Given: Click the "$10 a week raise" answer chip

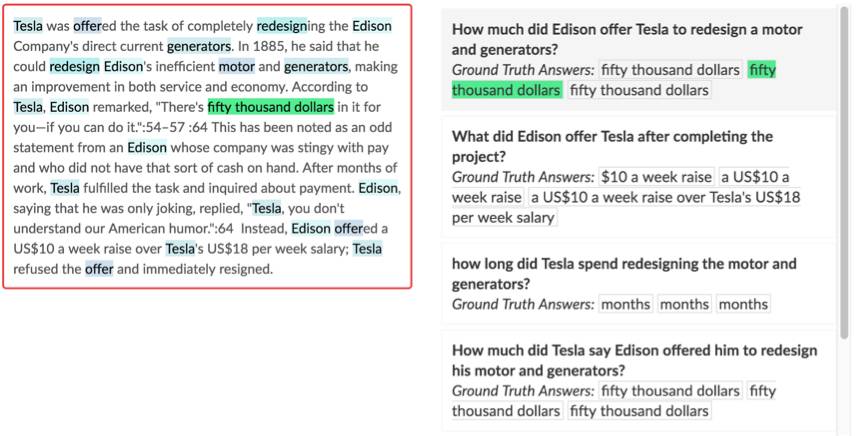Looking at the screenshot, I should coord(656,177).
